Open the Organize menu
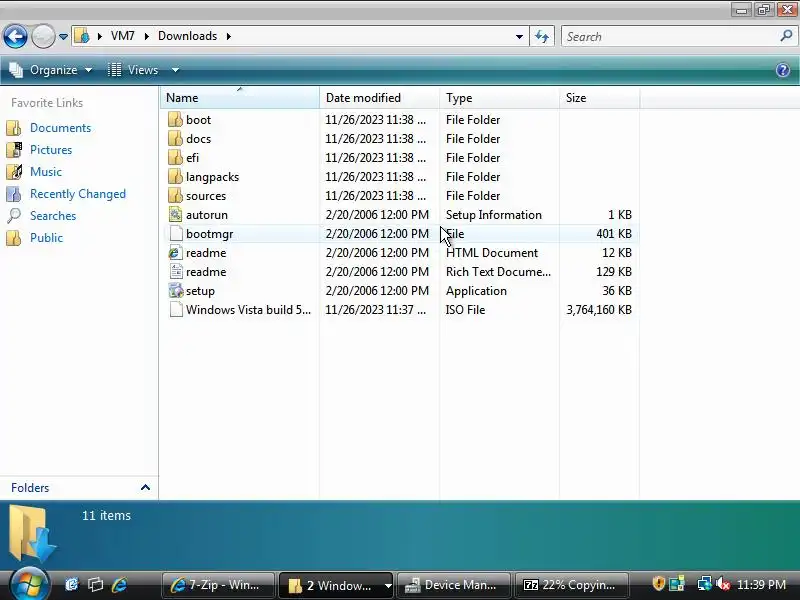The image size is (800, 600). pos(51,70)
